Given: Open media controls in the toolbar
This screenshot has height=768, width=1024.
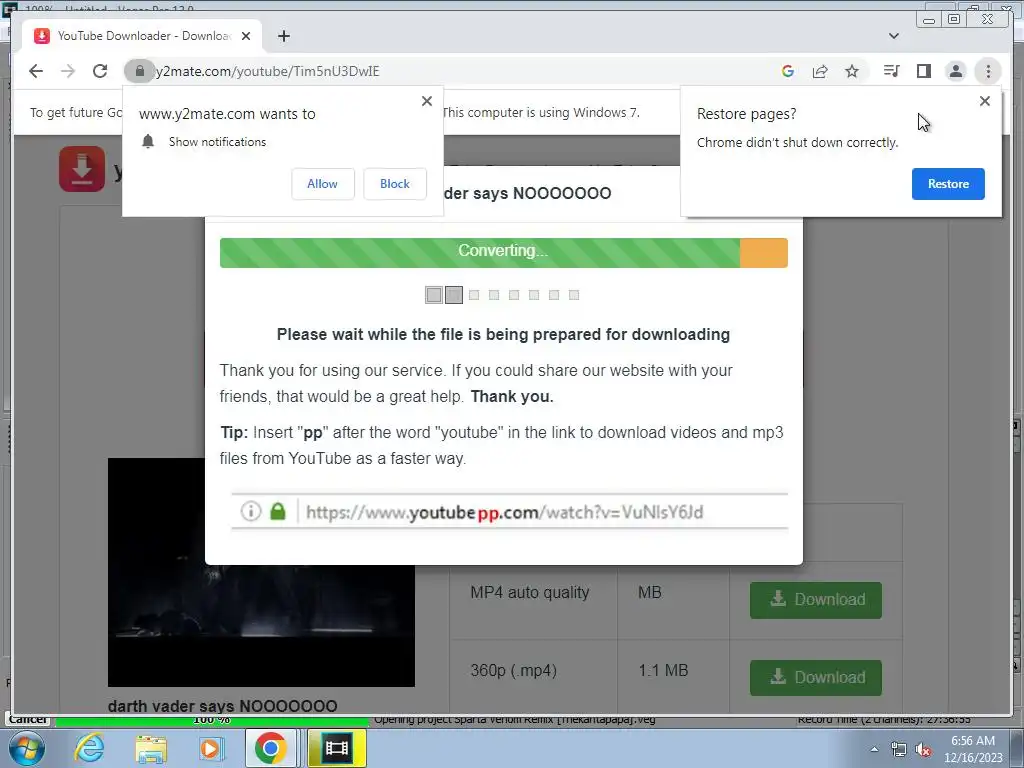Looking at the screenshot, I should [x=891, y=71].
